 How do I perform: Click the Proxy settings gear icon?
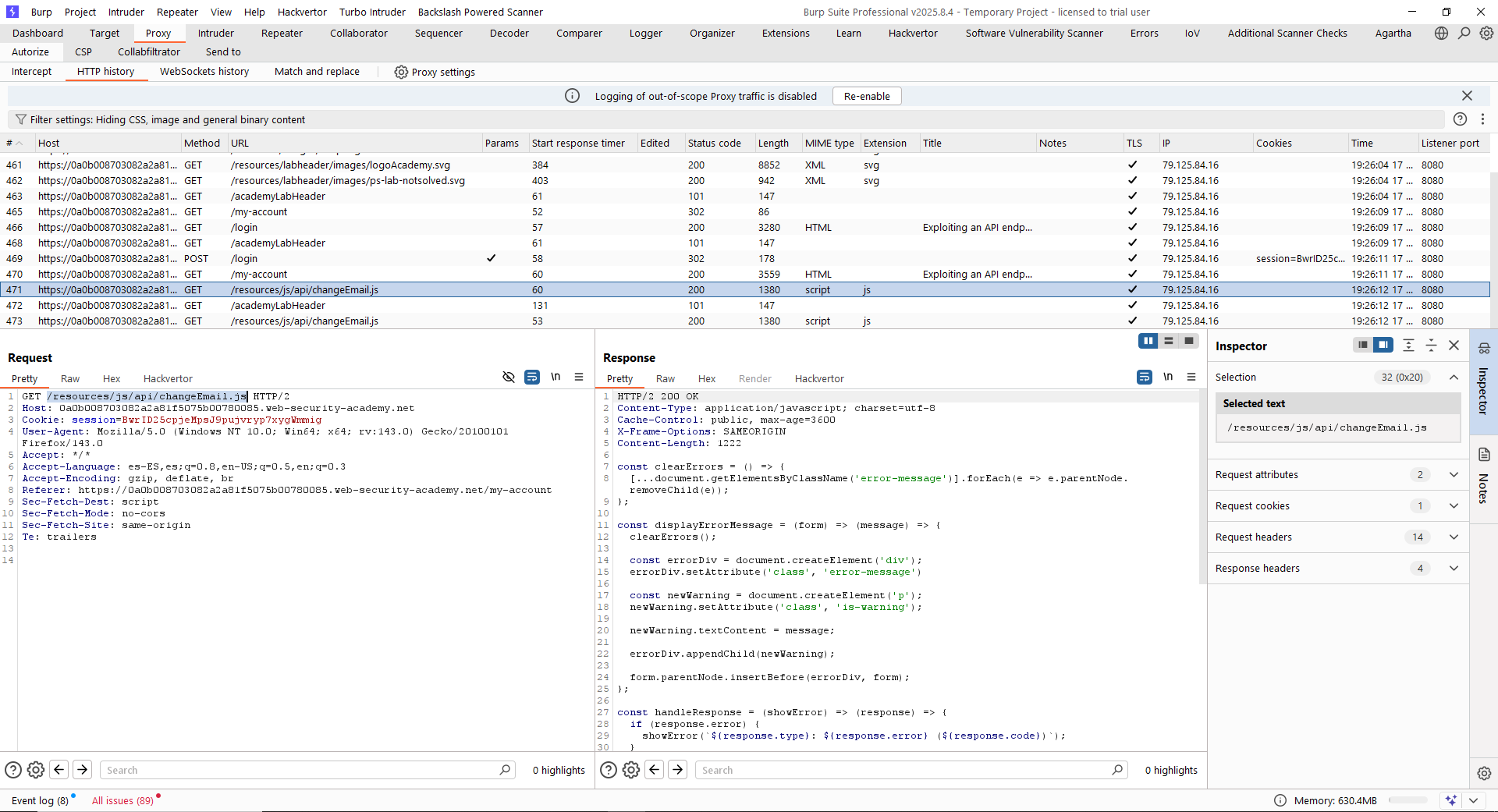tap(401, 72)
